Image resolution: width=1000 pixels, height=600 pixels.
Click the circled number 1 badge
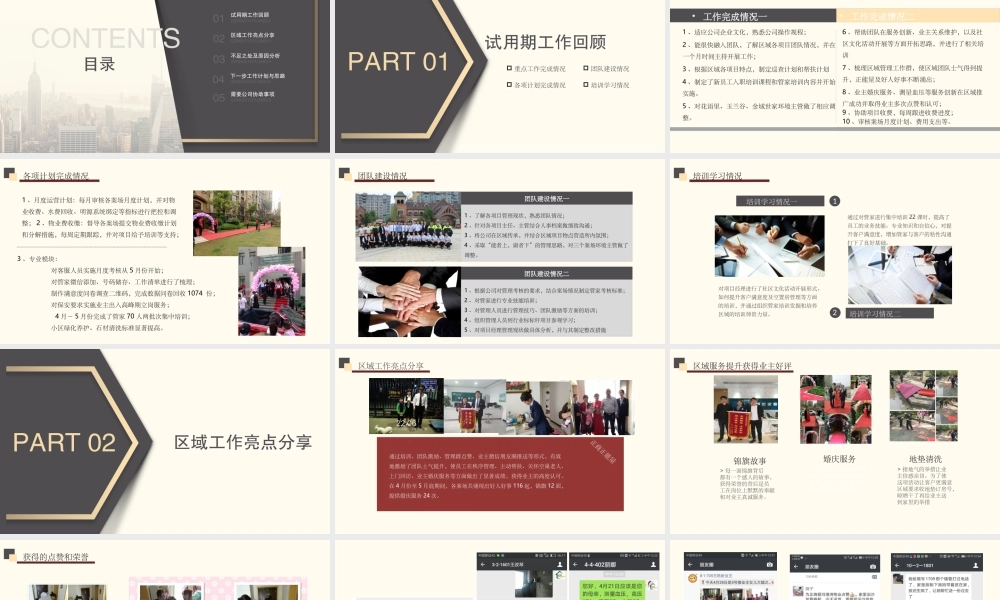tap(835, 201)
